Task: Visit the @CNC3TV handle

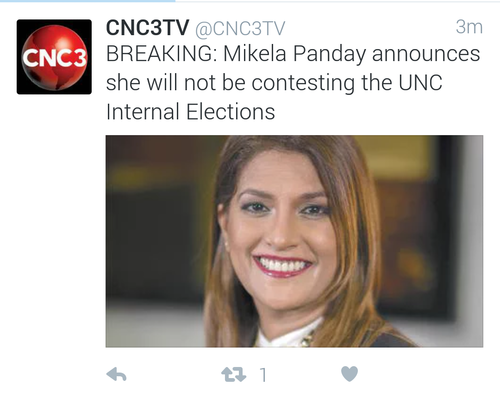Action: point(240,28)
